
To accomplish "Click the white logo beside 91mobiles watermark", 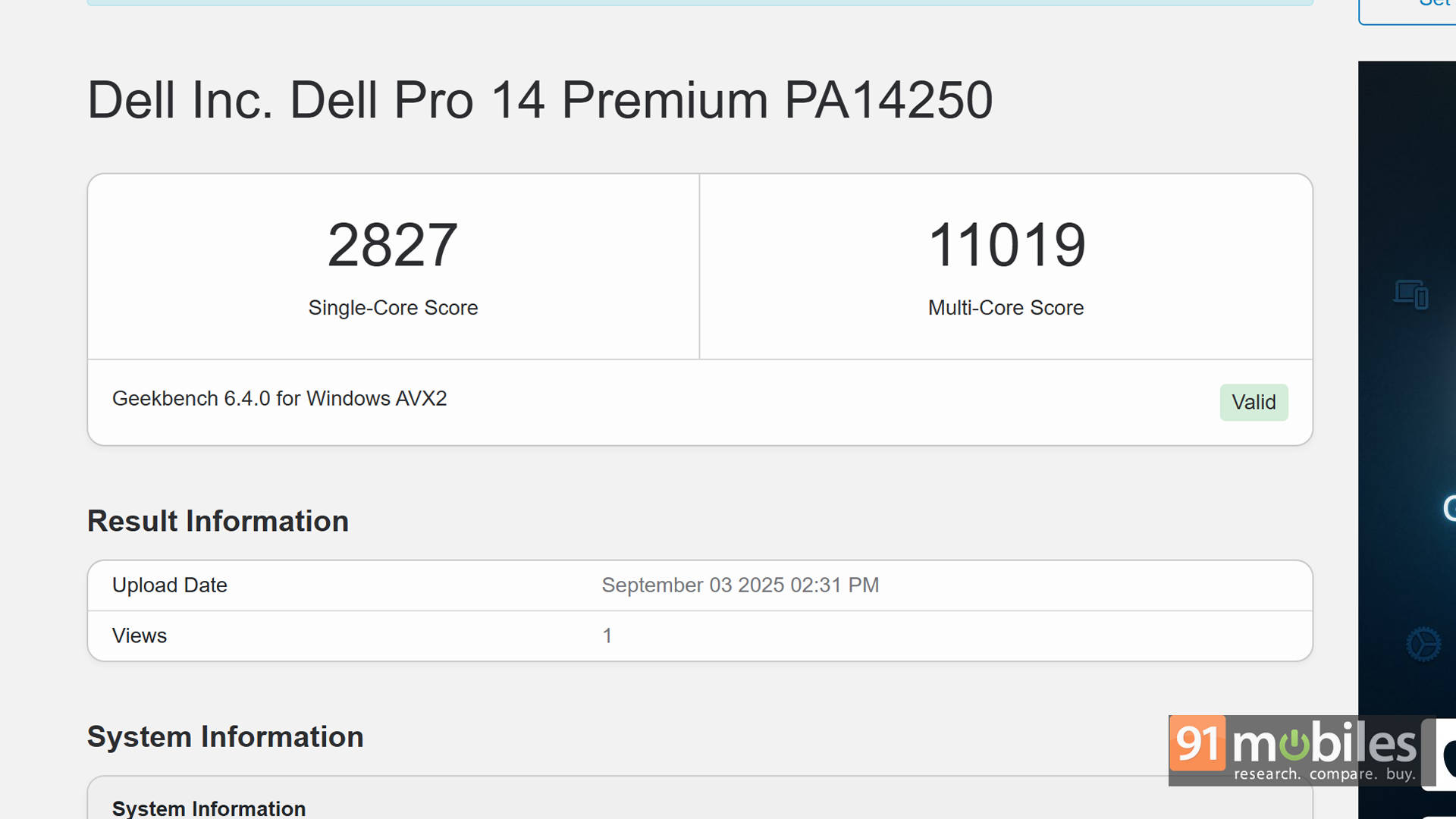I will point(1441,754).
